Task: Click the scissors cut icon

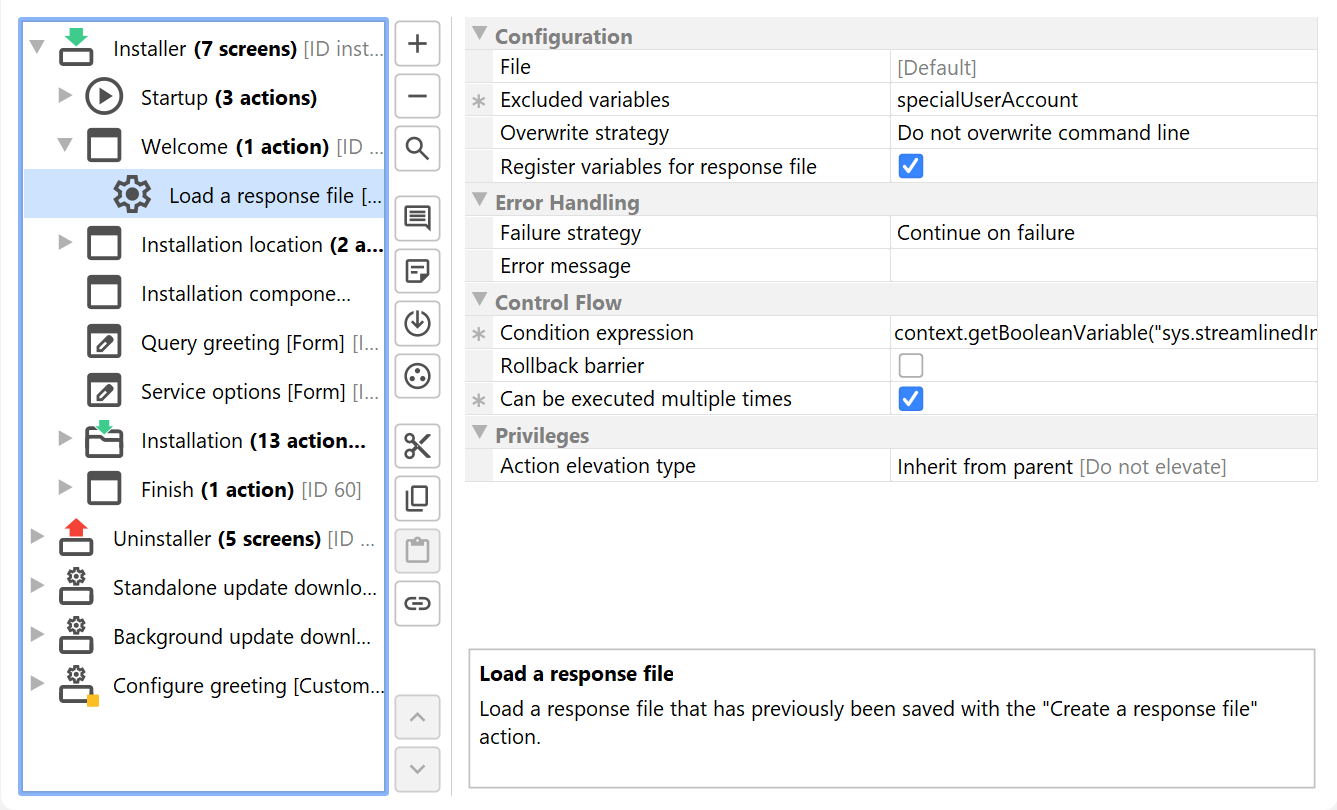Action: point(417,447)
